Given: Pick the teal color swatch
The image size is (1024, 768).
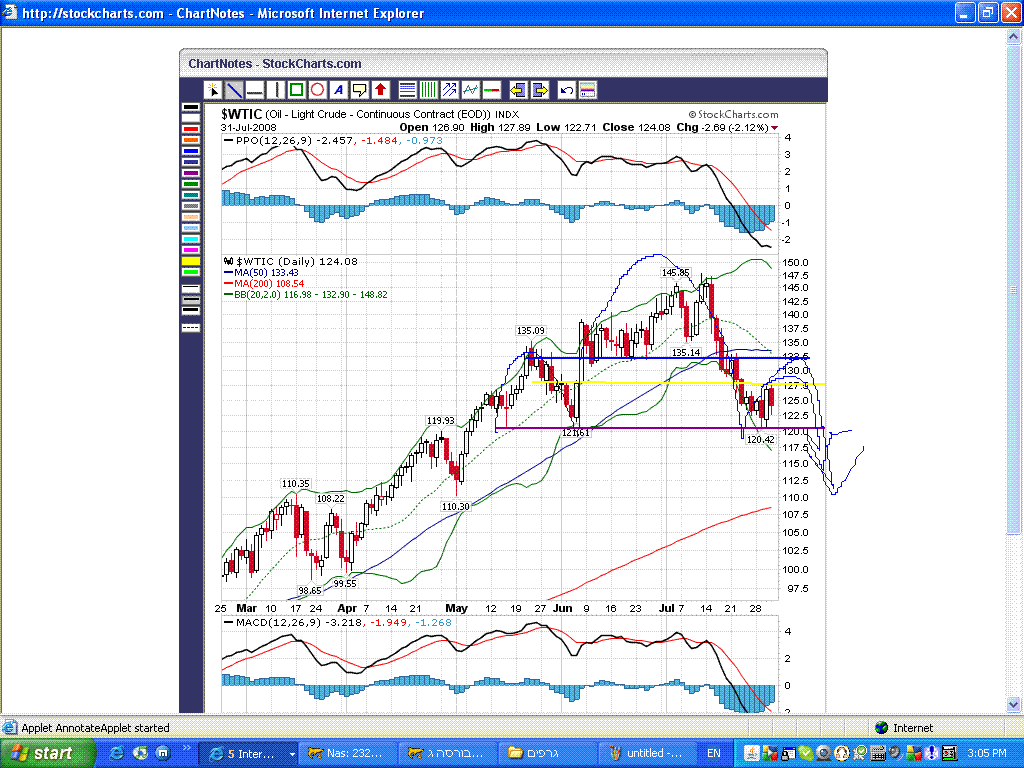Looking at the screenshot, I should 191,195.
